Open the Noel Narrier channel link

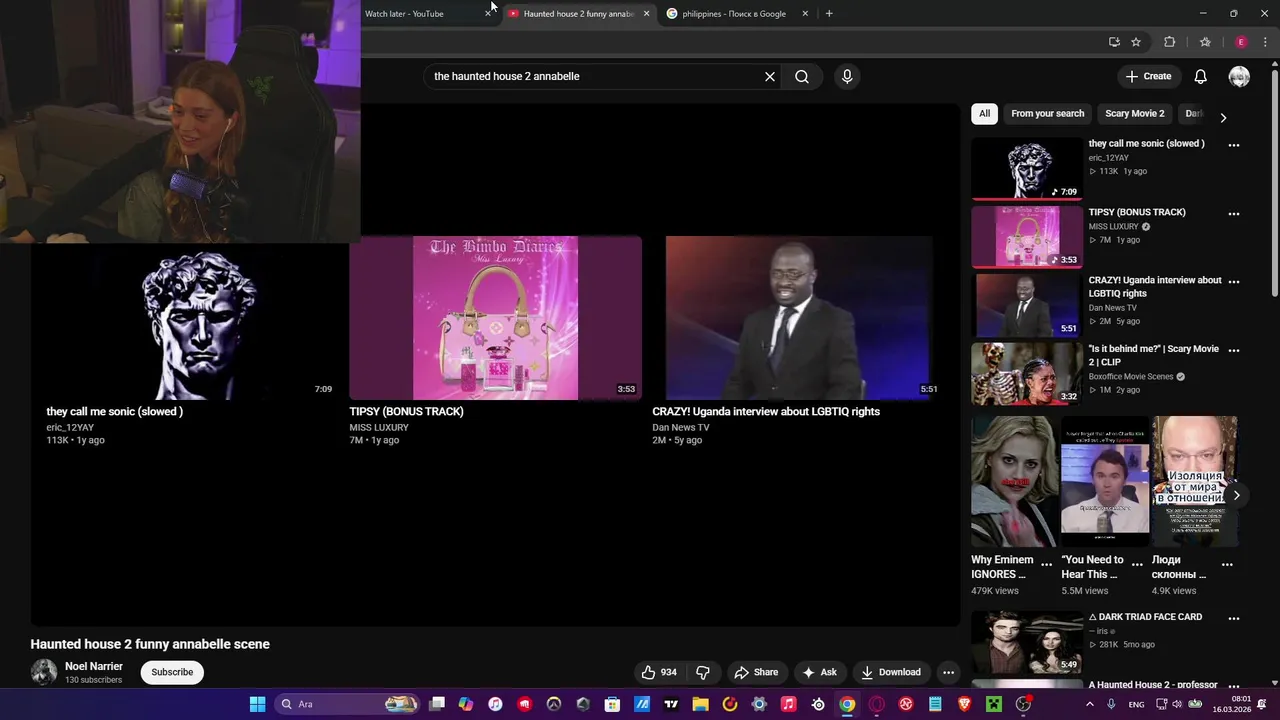[x=94, y=666]
